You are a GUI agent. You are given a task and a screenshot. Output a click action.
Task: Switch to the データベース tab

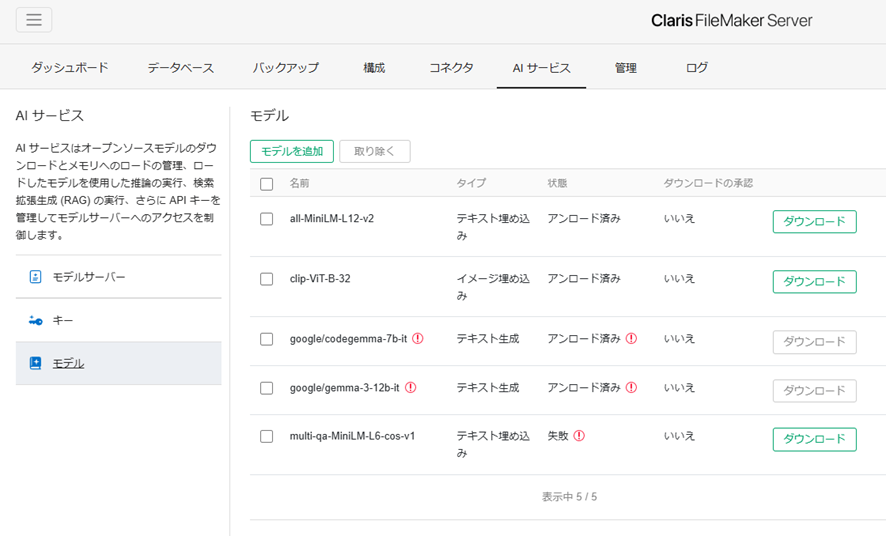pyautogui.click(x=181, y=68)
